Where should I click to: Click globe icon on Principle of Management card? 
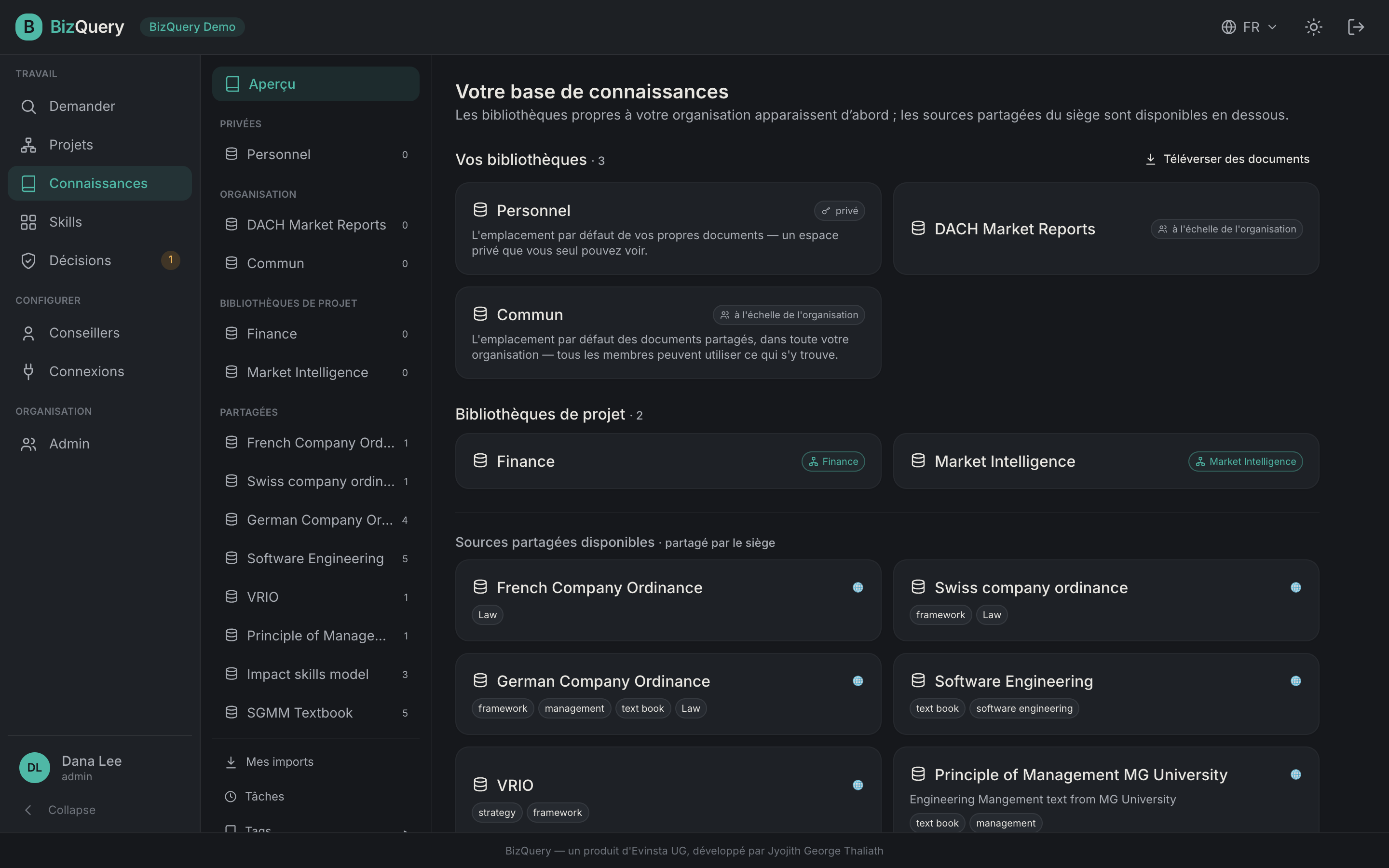[x=1295, y=774]
